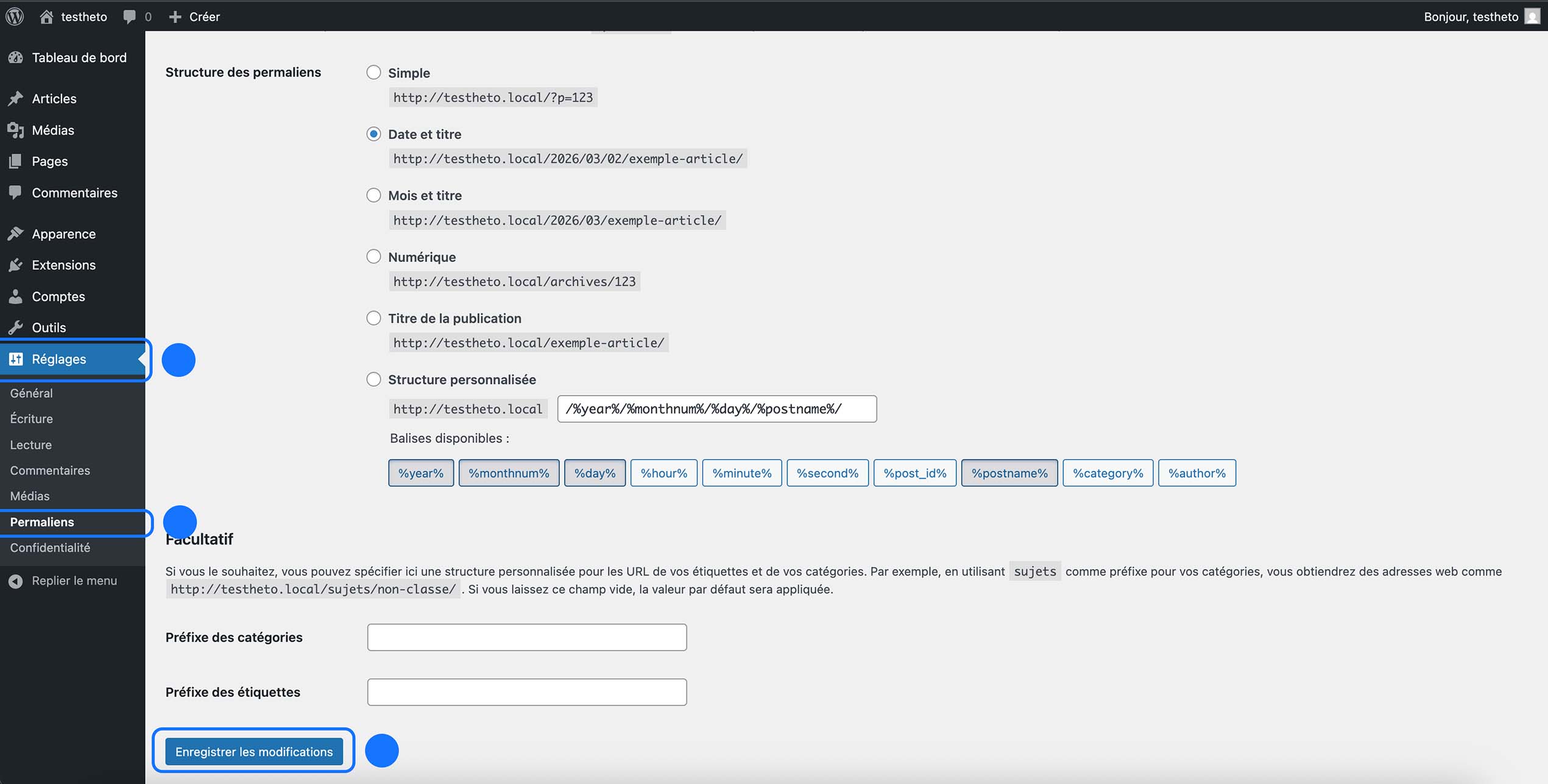
Task: Insert the %category% tag
Action: (x=1108, y=473)
